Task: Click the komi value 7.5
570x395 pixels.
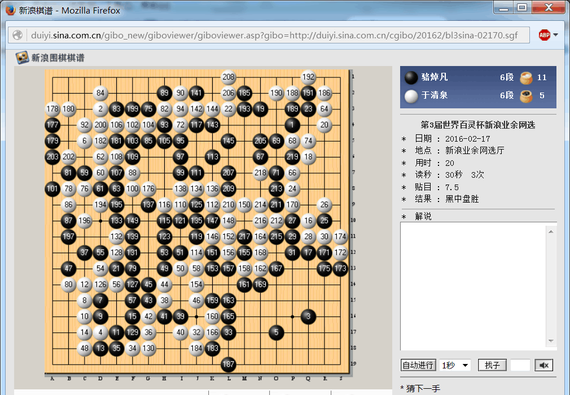Action: point(452,187)
